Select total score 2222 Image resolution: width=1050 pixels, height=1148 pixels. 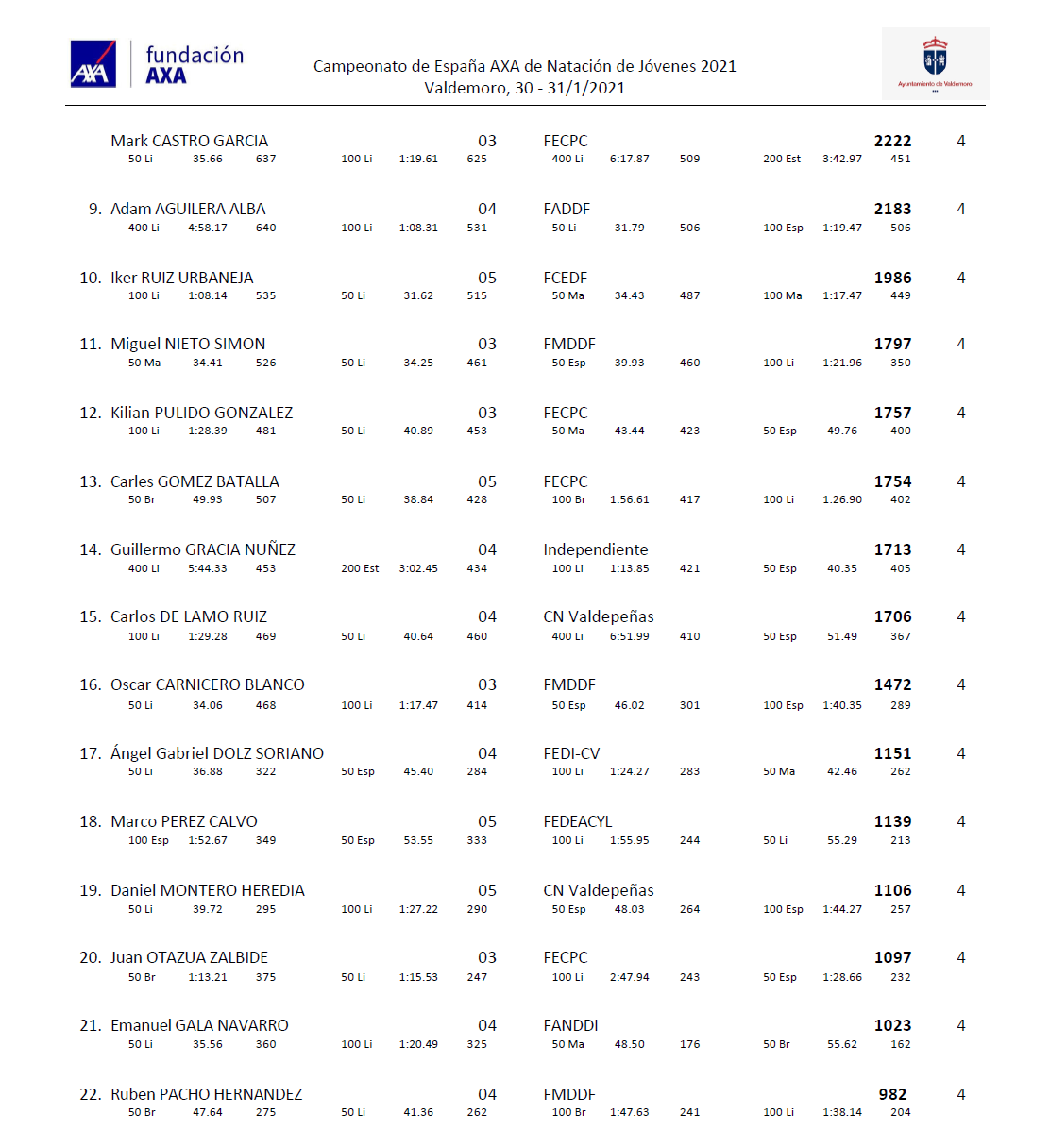click(892, 141)
